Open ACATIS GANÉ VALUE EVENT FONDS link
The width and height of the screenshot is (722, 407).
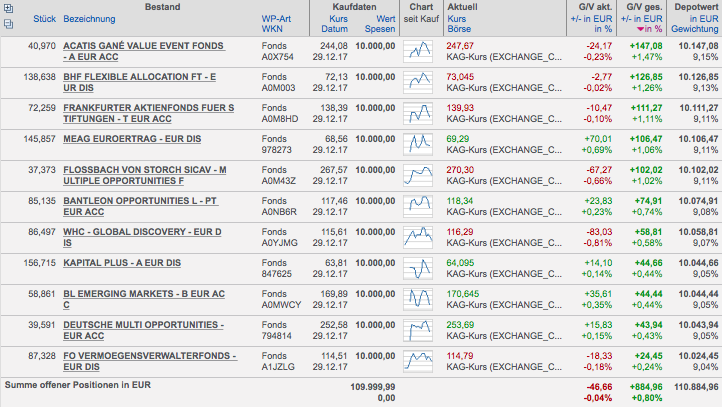(144, 52)
